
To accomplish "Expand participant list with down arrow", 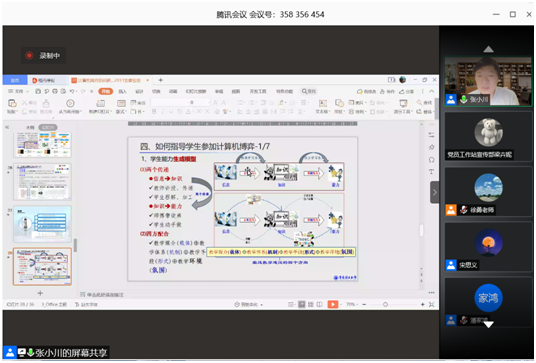I will tap(488, 324).
